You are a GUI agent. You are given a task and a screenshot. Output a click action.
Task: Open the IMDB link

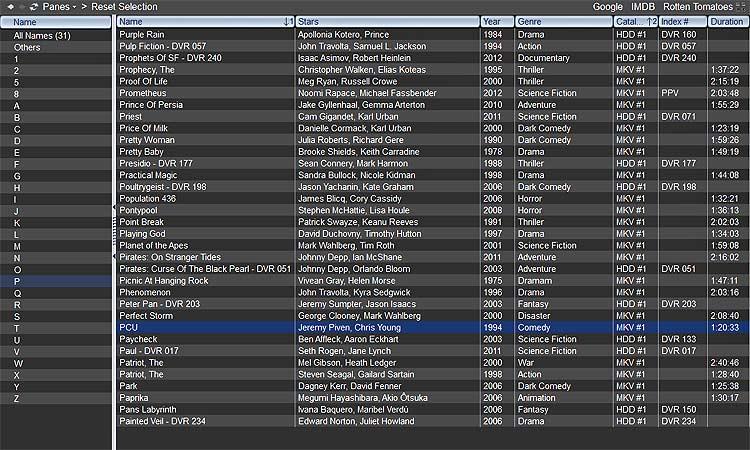pos(643,7)
